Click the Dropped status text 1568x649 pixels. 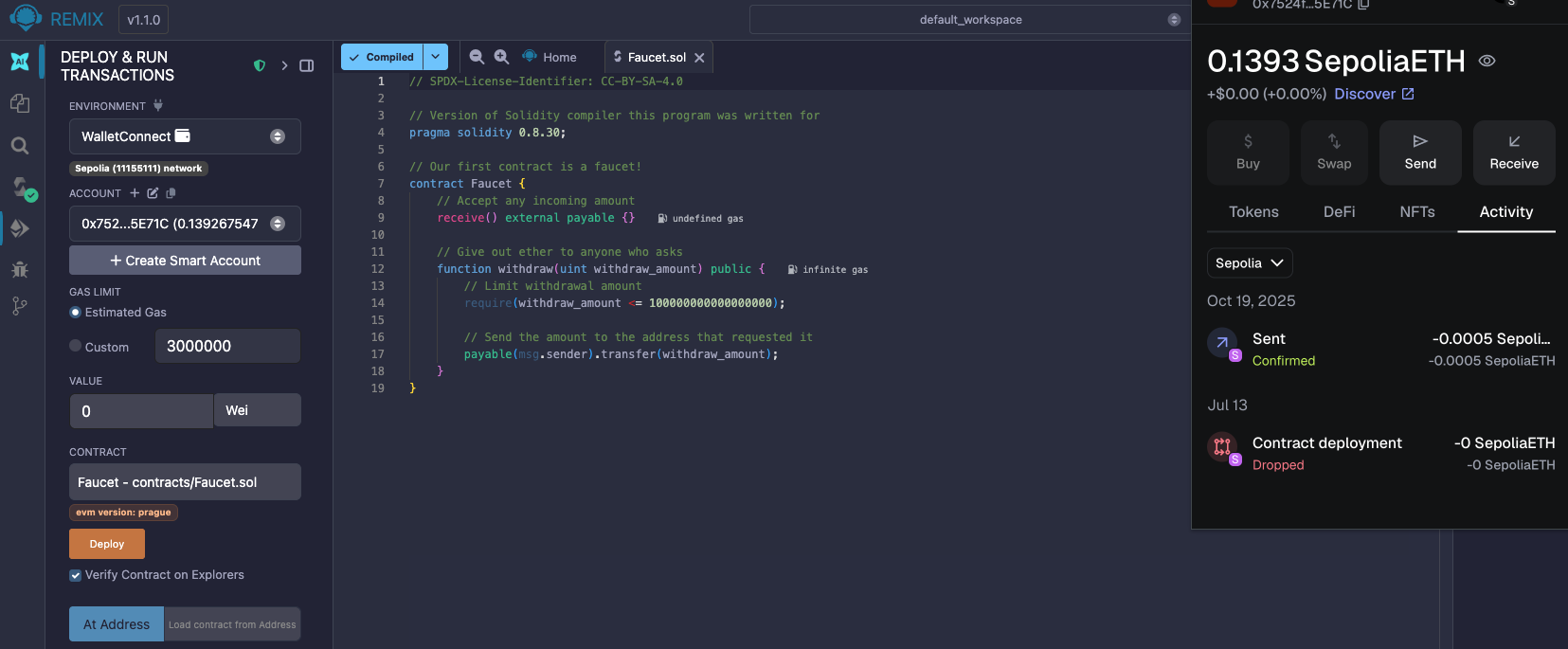1278,465
